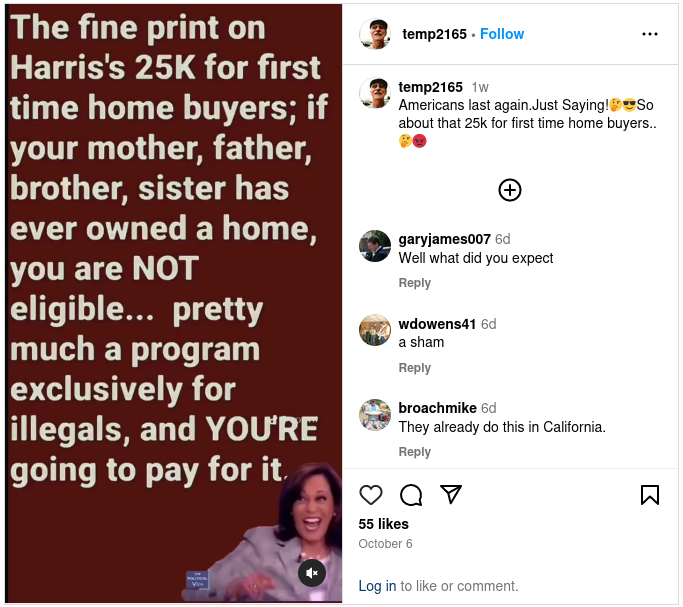Open comments via speech bubble icon
This screenshot has height=607, width=683.
(x=411, y=495)
